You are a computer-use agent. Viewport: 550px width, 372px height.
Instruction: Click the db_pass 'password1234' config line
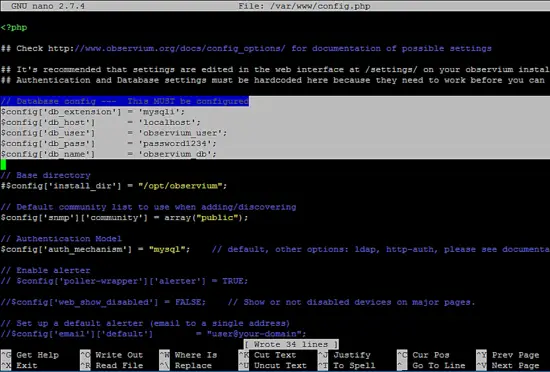pyautogui.click(x=109, y=143)
